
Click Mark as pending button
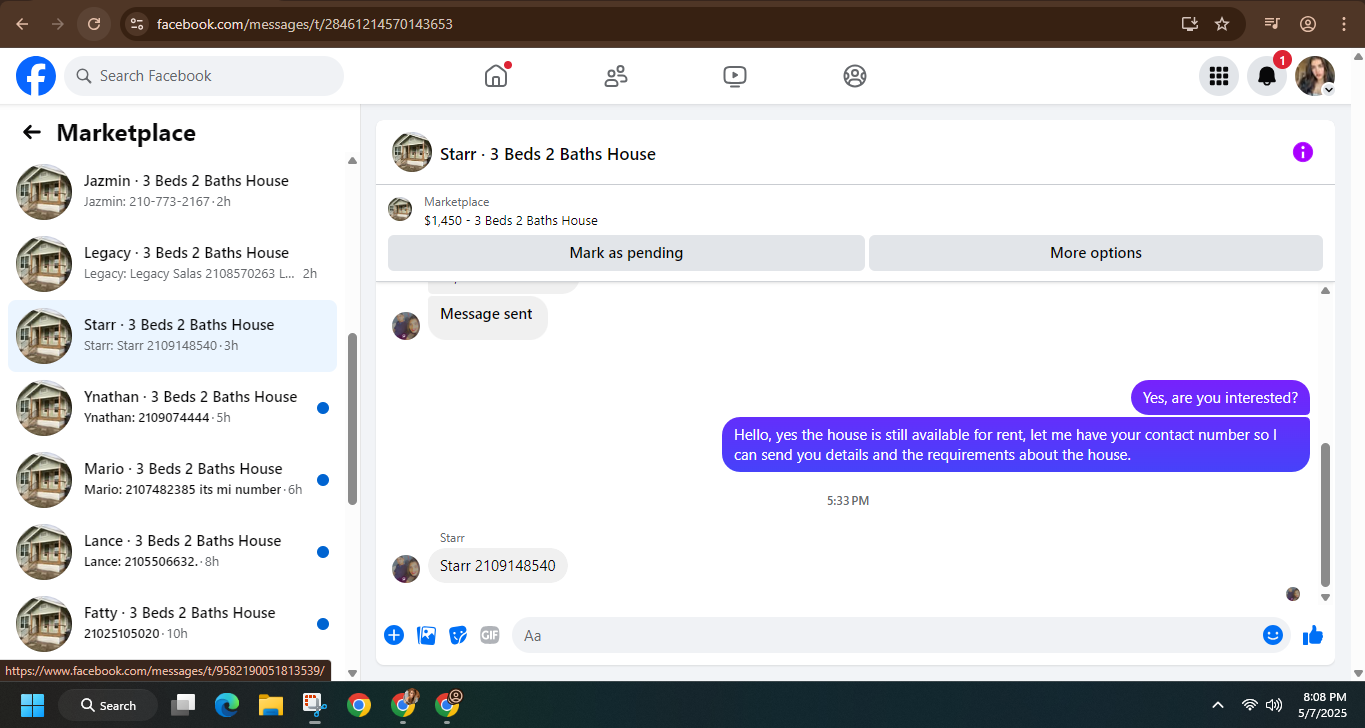tap(626, 253)
